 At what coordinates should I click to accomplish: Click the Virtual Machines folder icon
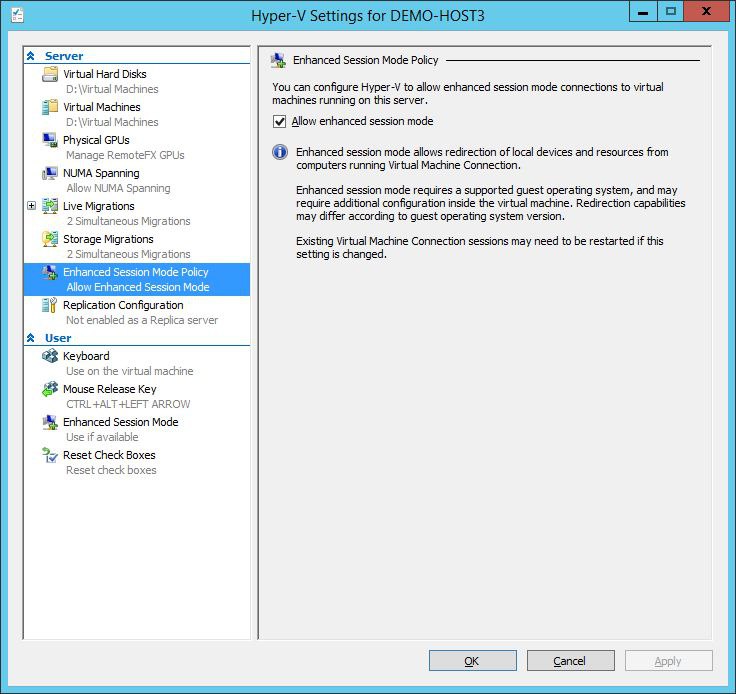coord(50,107)
